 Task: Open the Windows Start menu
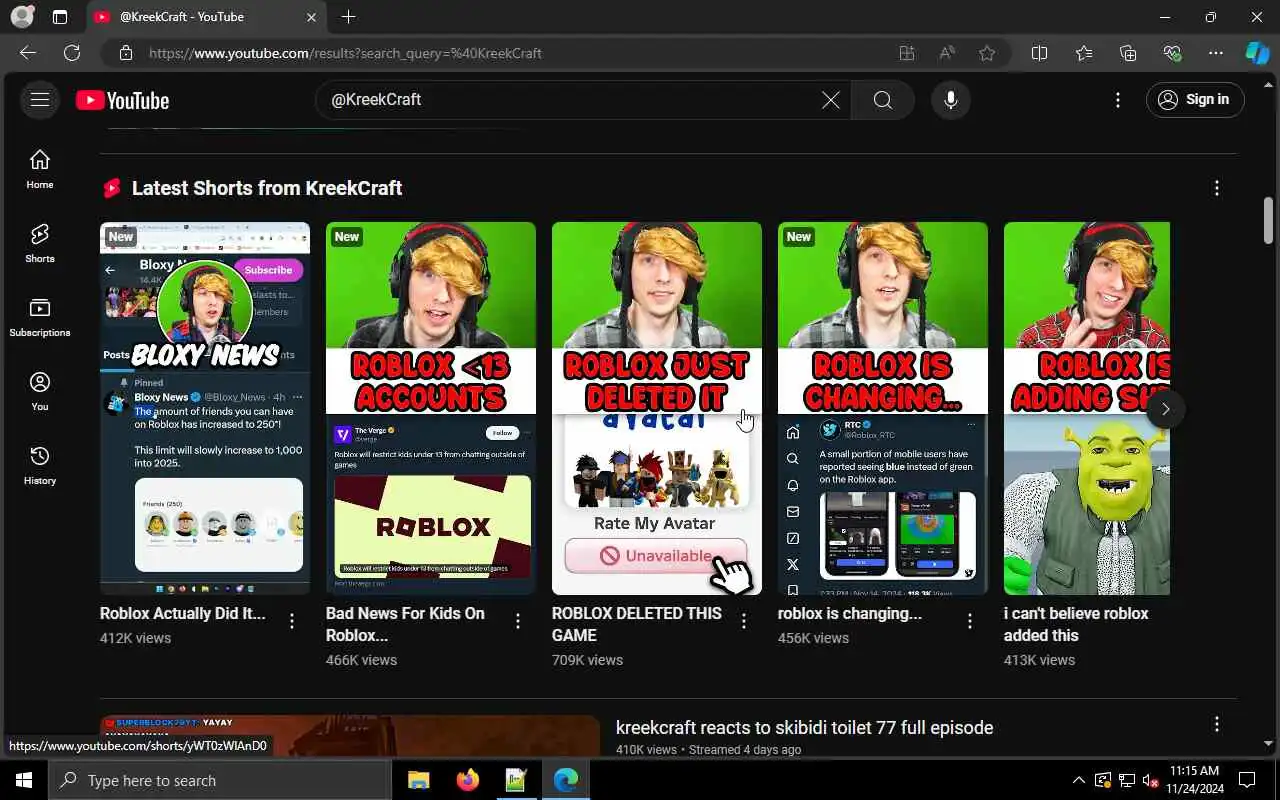click(24, 780)
